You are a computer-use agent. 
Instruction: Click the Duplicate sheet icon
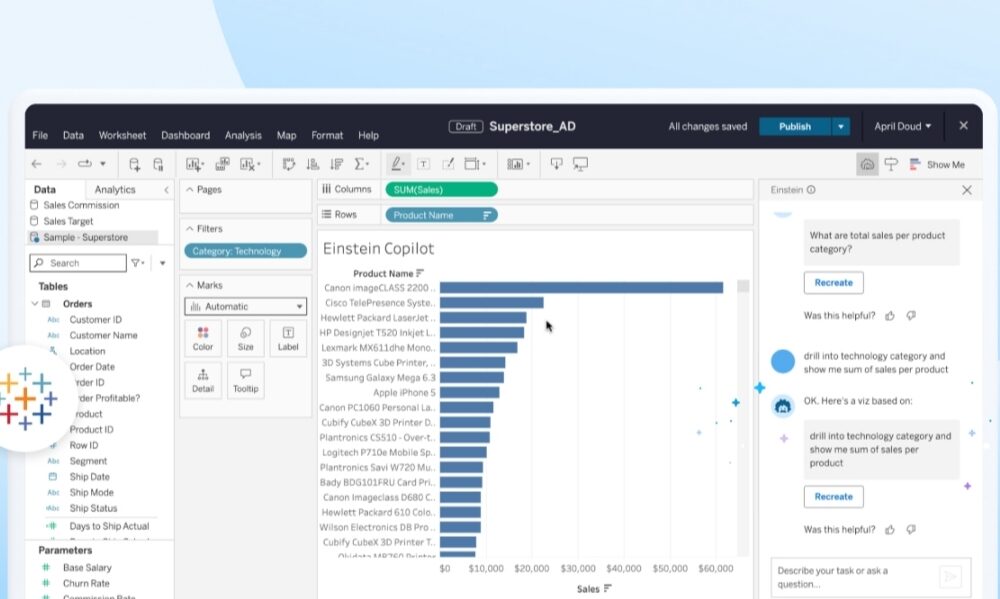point(222,164)
